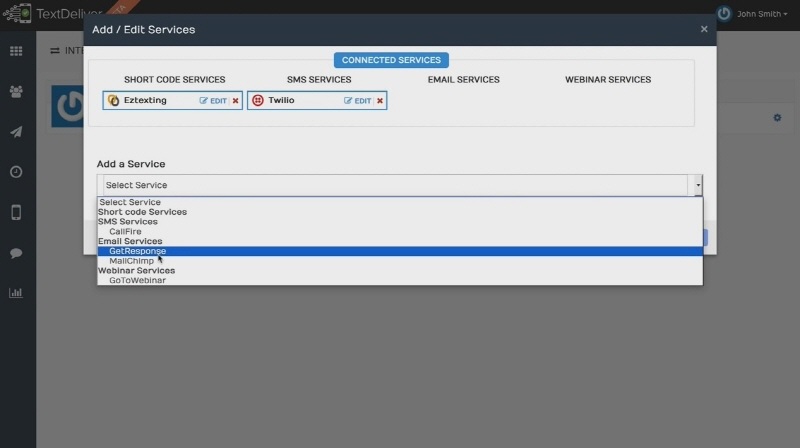Select MailChimp from the service list
Viewport: 800px width, 448px height.
400,261
